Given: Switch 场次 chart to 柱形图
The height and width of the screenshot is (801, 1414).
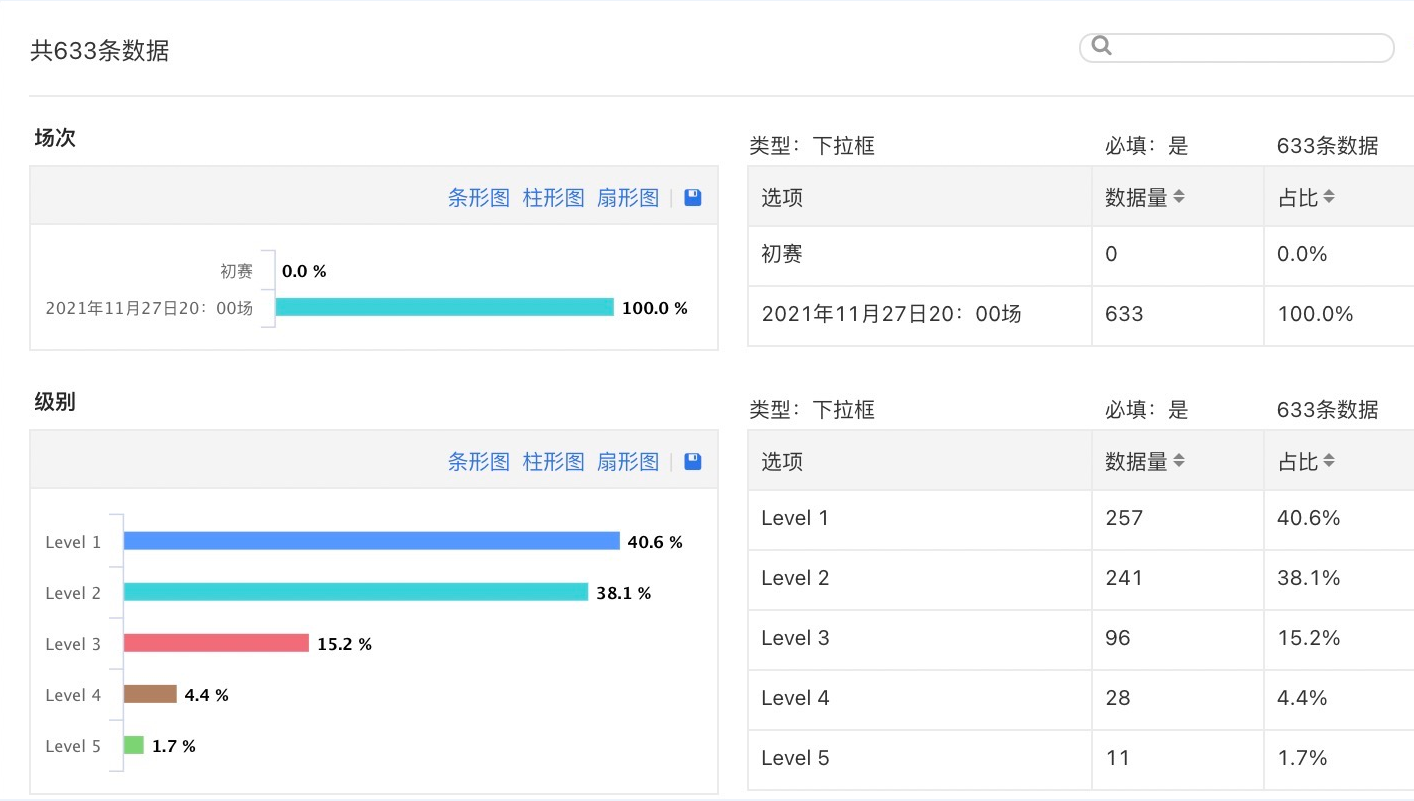Looking at the screenshot, I should (x=553, y=198).
